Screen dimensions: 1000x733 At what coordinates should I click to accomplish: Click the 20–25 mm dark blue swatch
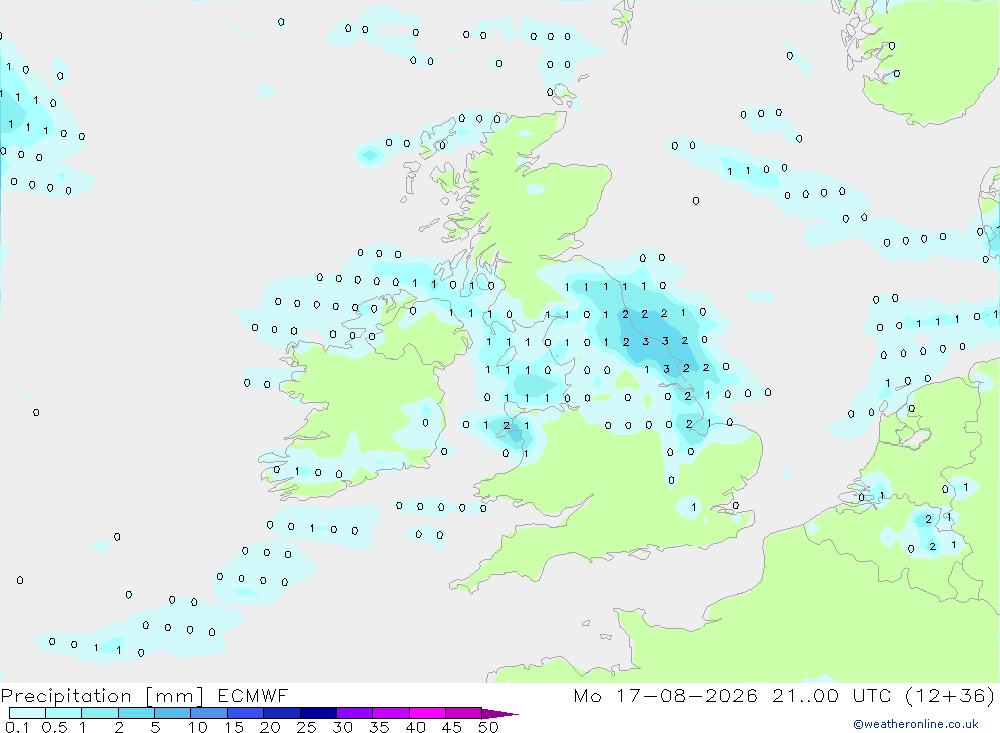(x=282, y=713)
